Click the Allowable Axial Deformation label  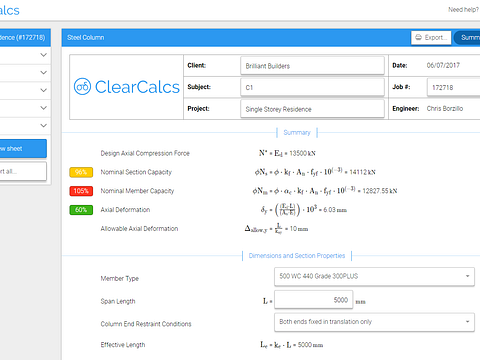pyautogui.click(x=139, y=229)
